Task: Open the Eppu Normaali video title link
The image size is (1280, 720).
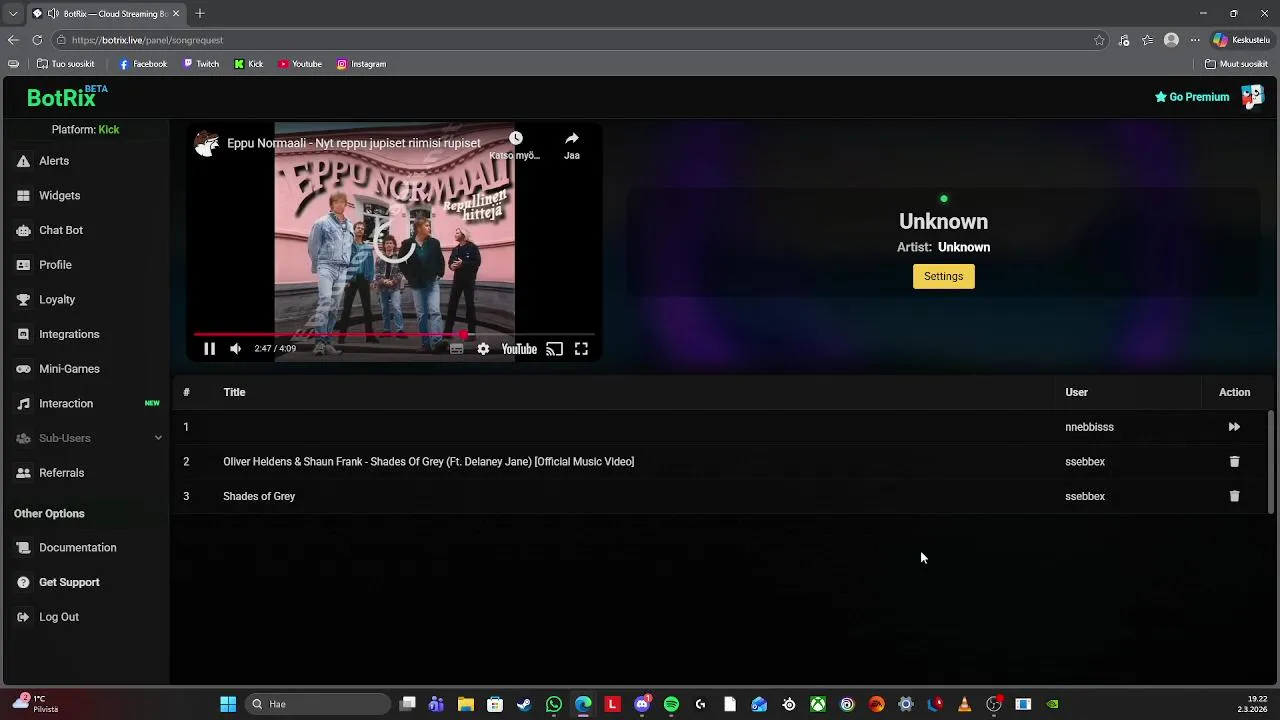Action: (x=354, y=143)
